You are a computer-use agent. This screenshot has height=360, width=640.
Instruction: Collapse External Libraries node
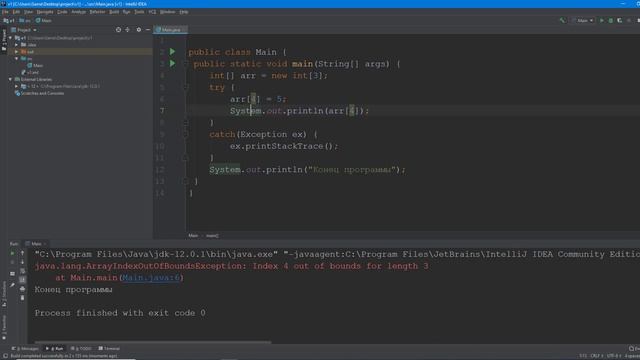10,80
